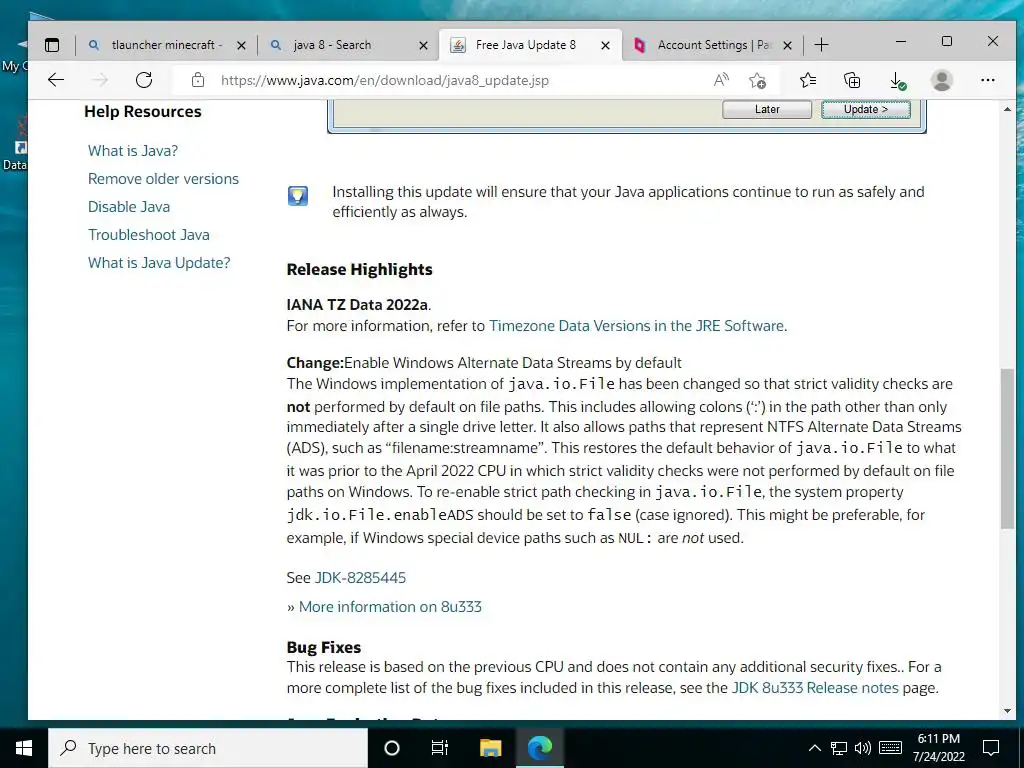Open the Favorites list
Screen dimensions: 1024x768
coord(808,80)
